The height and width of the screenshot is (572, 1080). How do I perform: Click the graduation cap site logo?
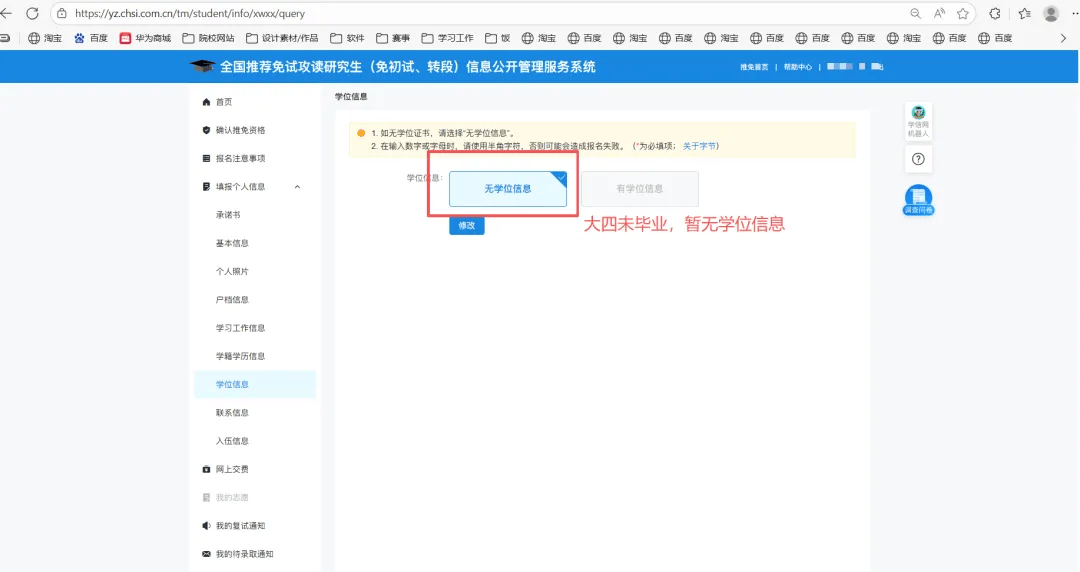pyautogui.click(x=202, y=66)
